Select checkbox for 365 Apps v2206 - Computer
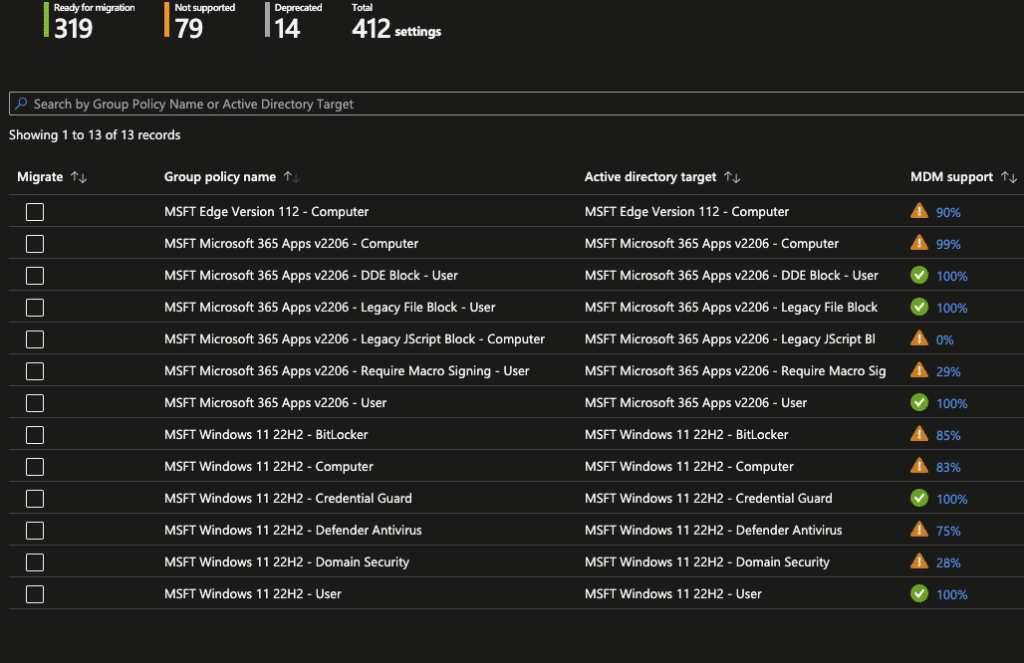 (35, 244)
